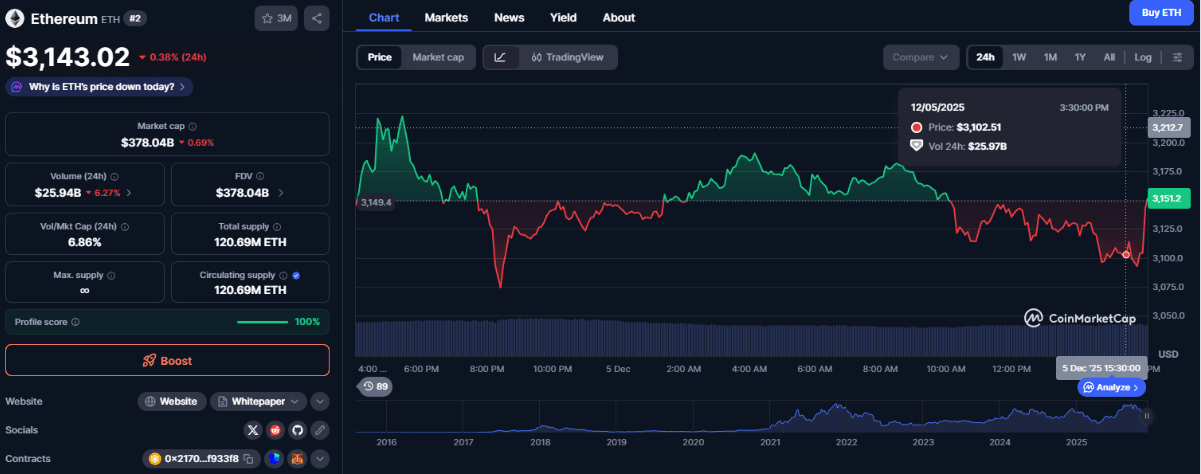
Task: Open the Profile score info icon
Action: point(76,322)
